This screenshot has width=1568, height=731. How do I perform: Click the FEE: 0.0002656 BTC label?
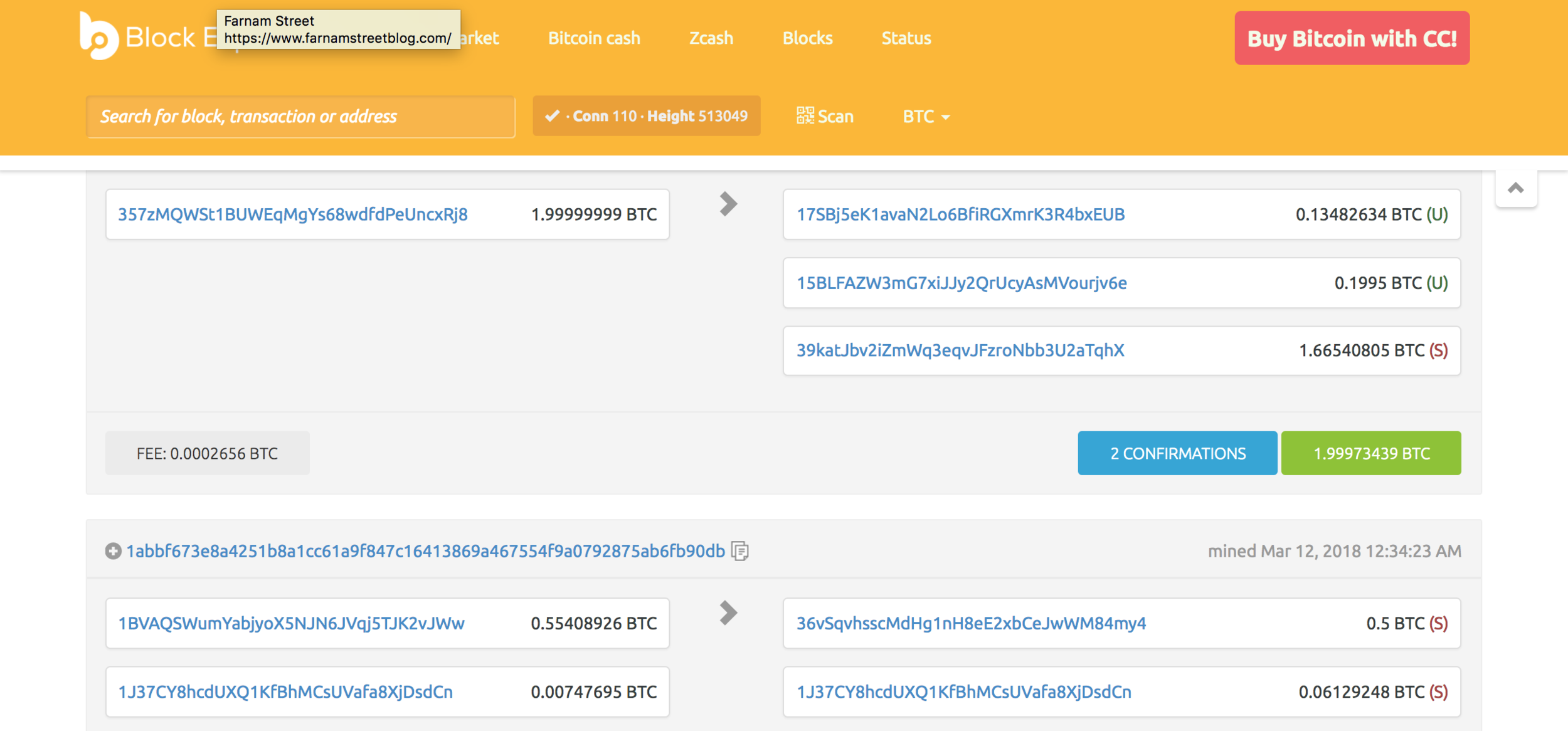(207, 453)
